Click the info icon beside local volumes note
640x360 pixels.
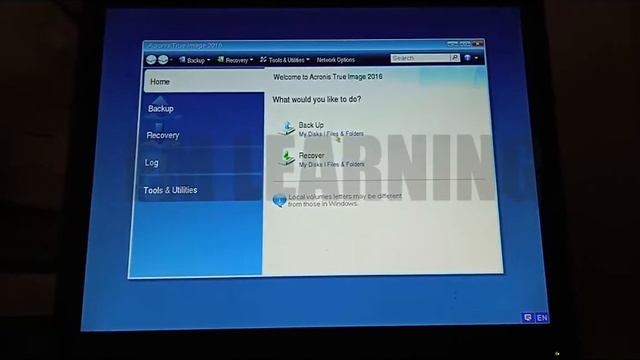coord(279,200)
